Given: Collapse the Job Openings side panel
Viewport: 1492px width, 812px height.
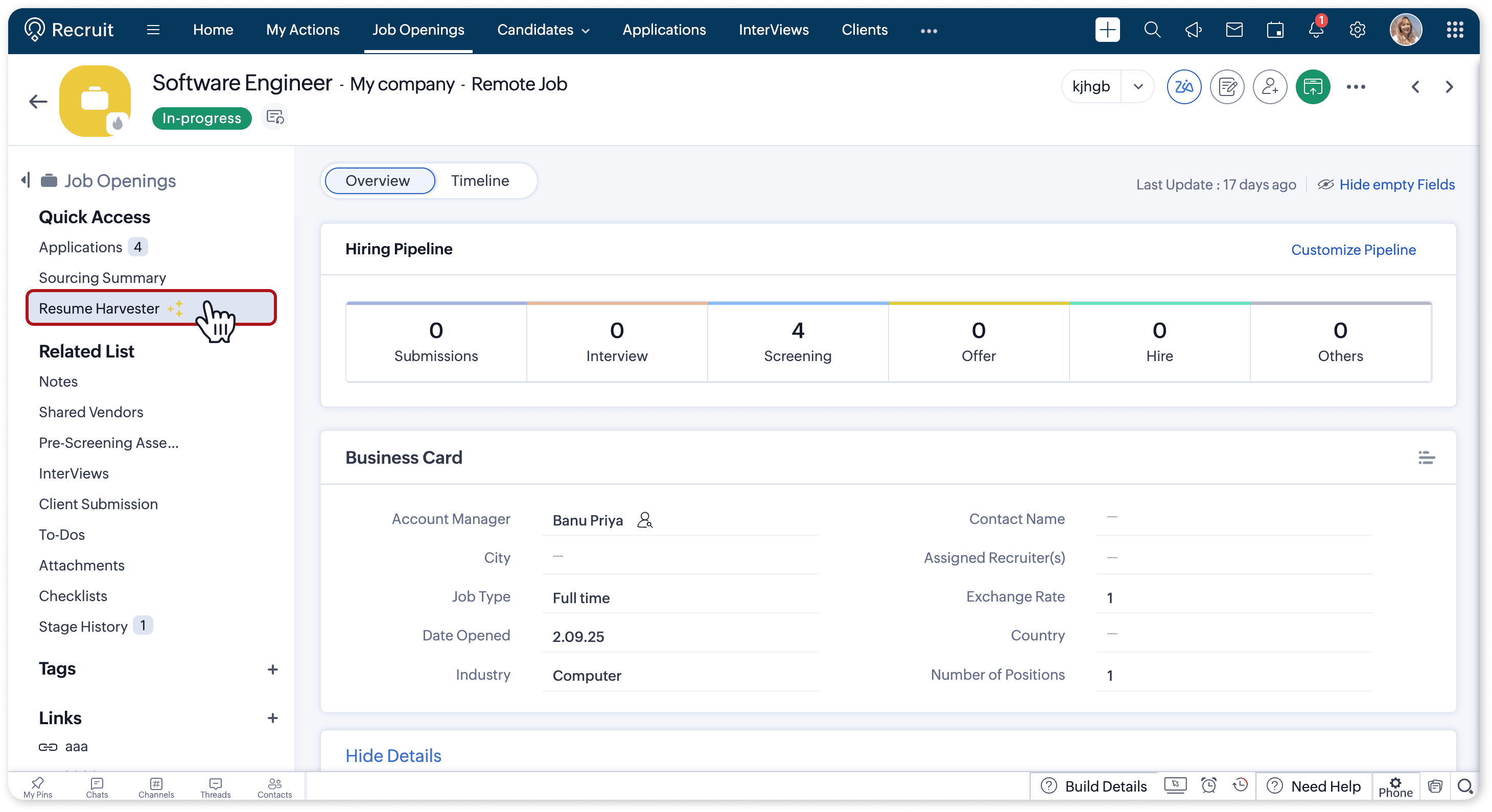Looking at the screenshot, I should pos(25,180).
